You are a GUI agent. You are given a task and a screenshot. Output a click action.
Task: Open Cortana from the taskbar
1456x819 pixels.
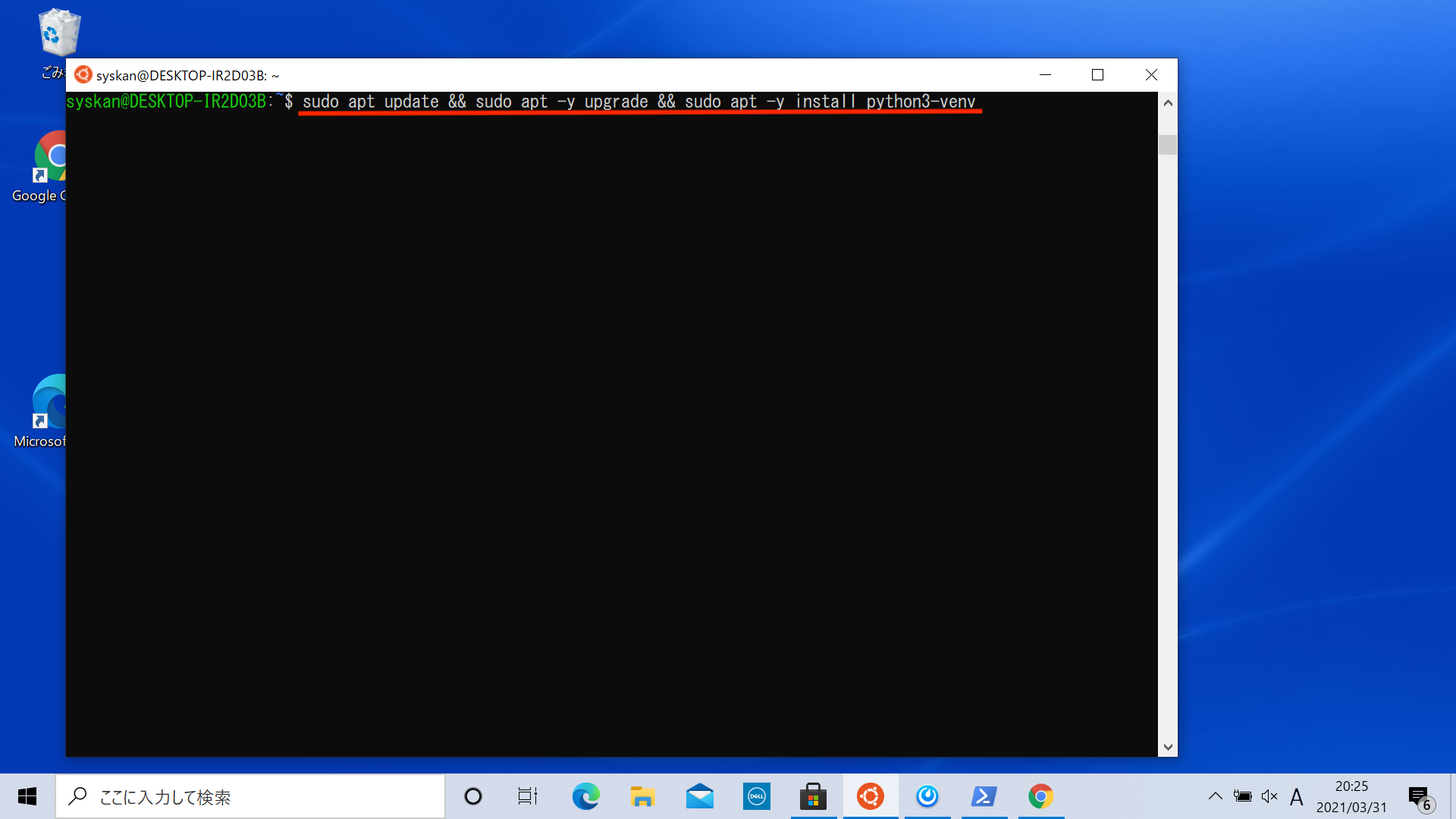point(473,796)
